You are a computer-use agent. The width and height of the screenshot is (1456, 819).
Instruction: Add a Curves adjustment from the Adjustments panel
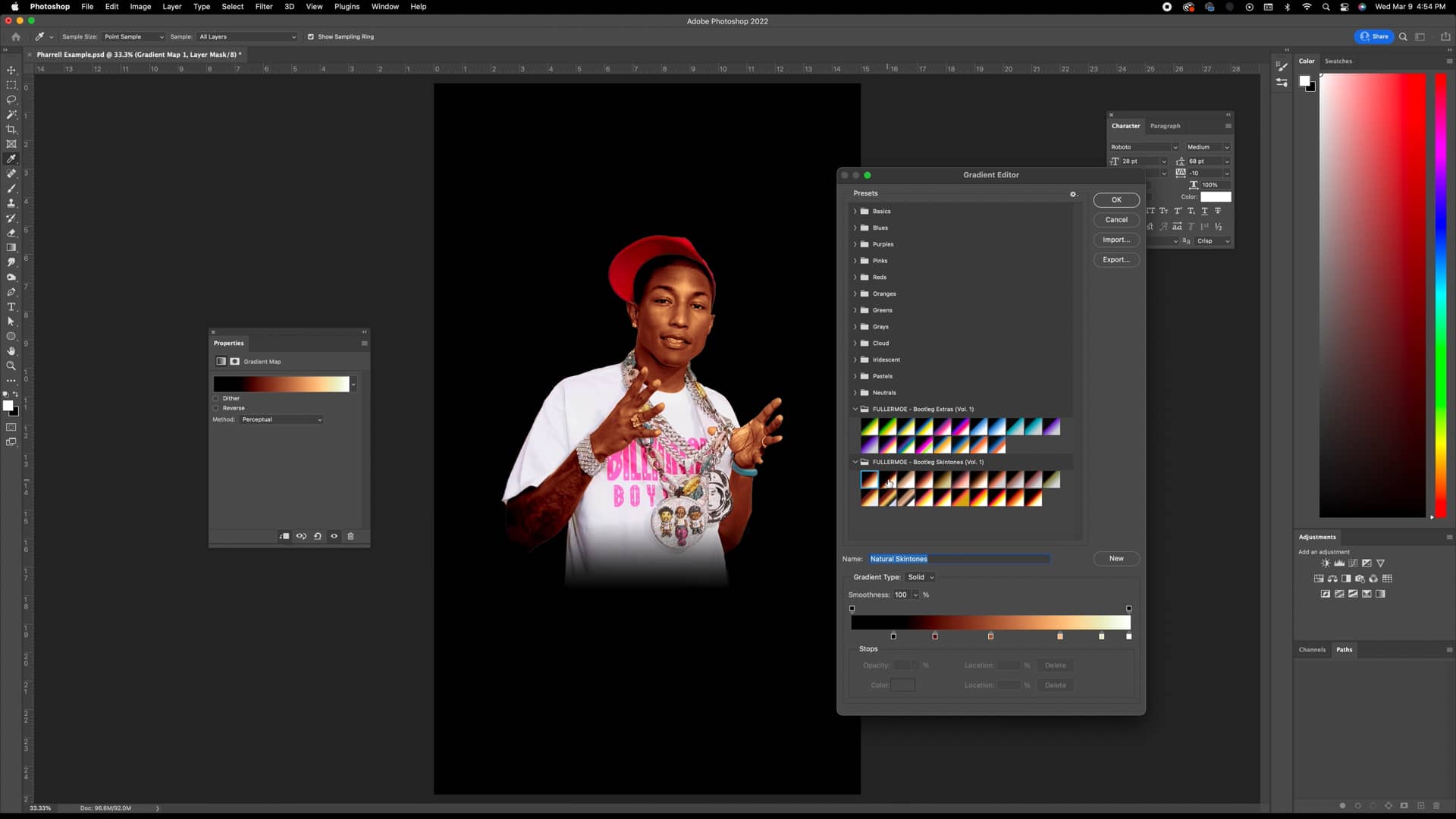pos(1352,563)
